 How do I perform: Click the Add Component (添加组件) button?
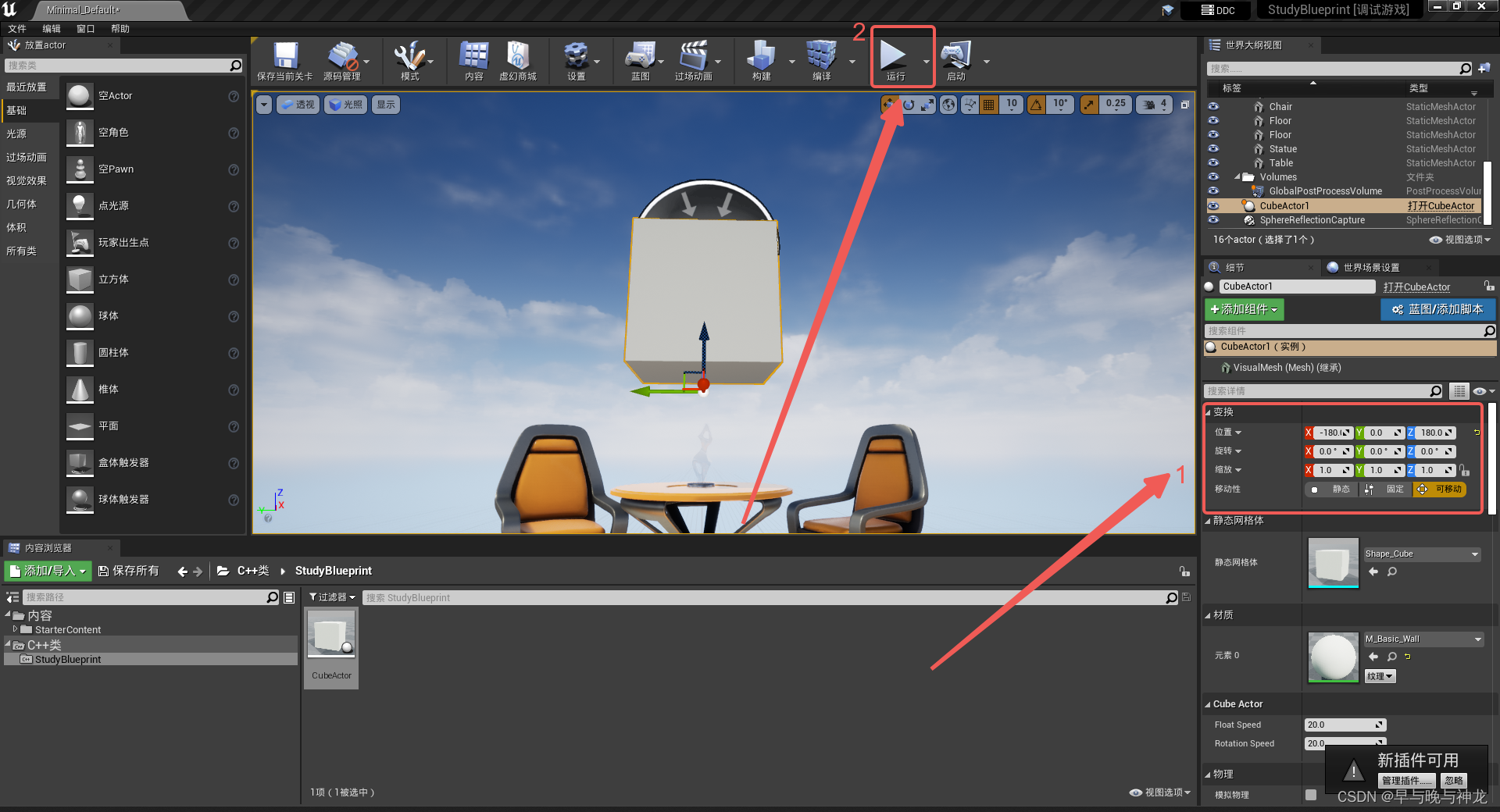[1244, 310]
